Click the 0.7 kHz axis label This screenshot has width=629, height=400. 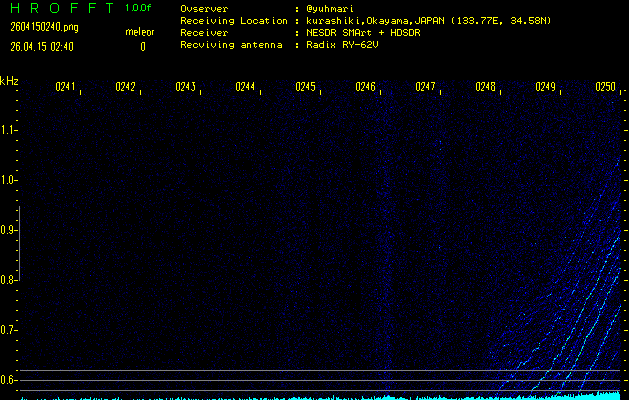point(8,330)
